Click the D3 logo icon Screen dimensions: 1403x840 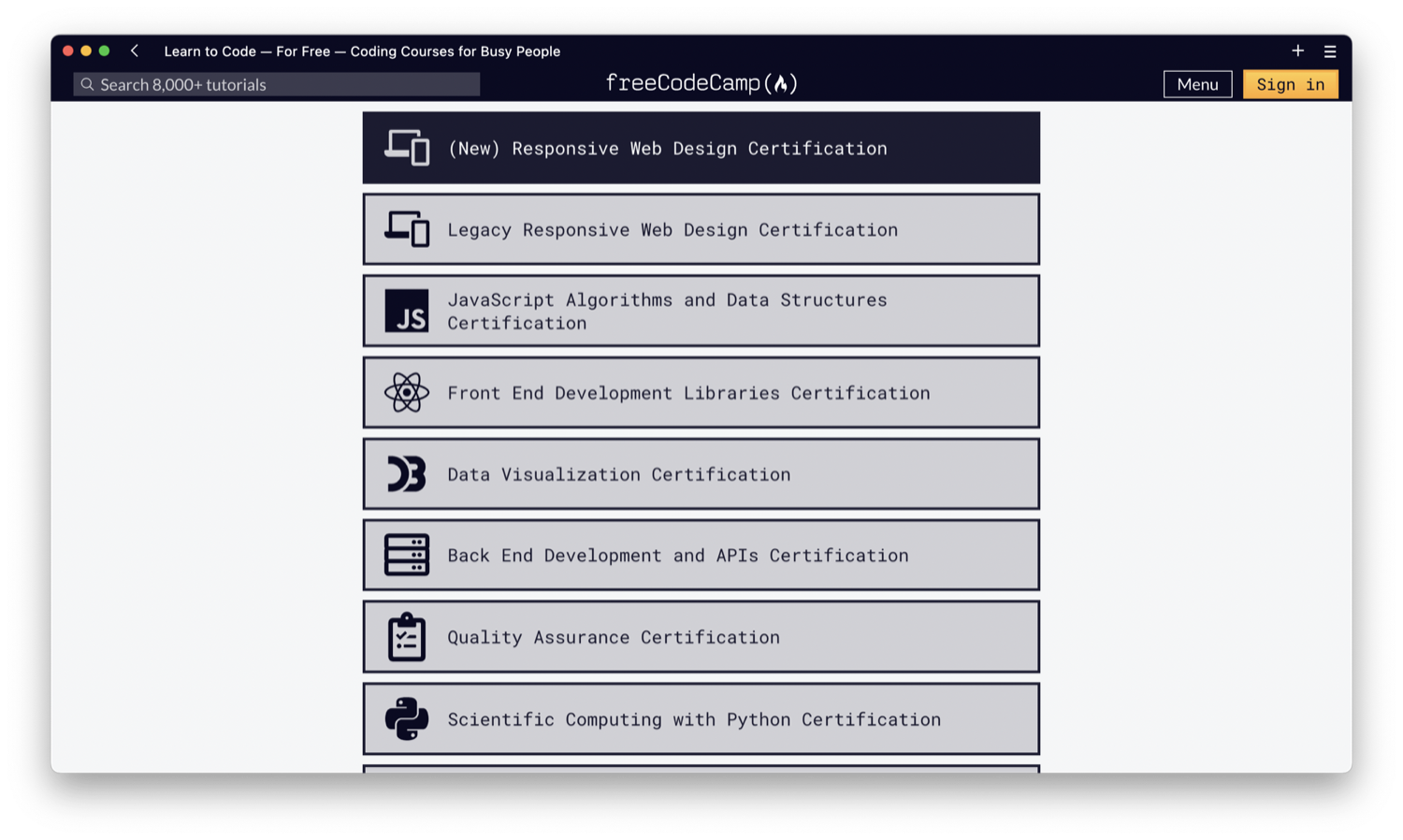coord(407,474)
